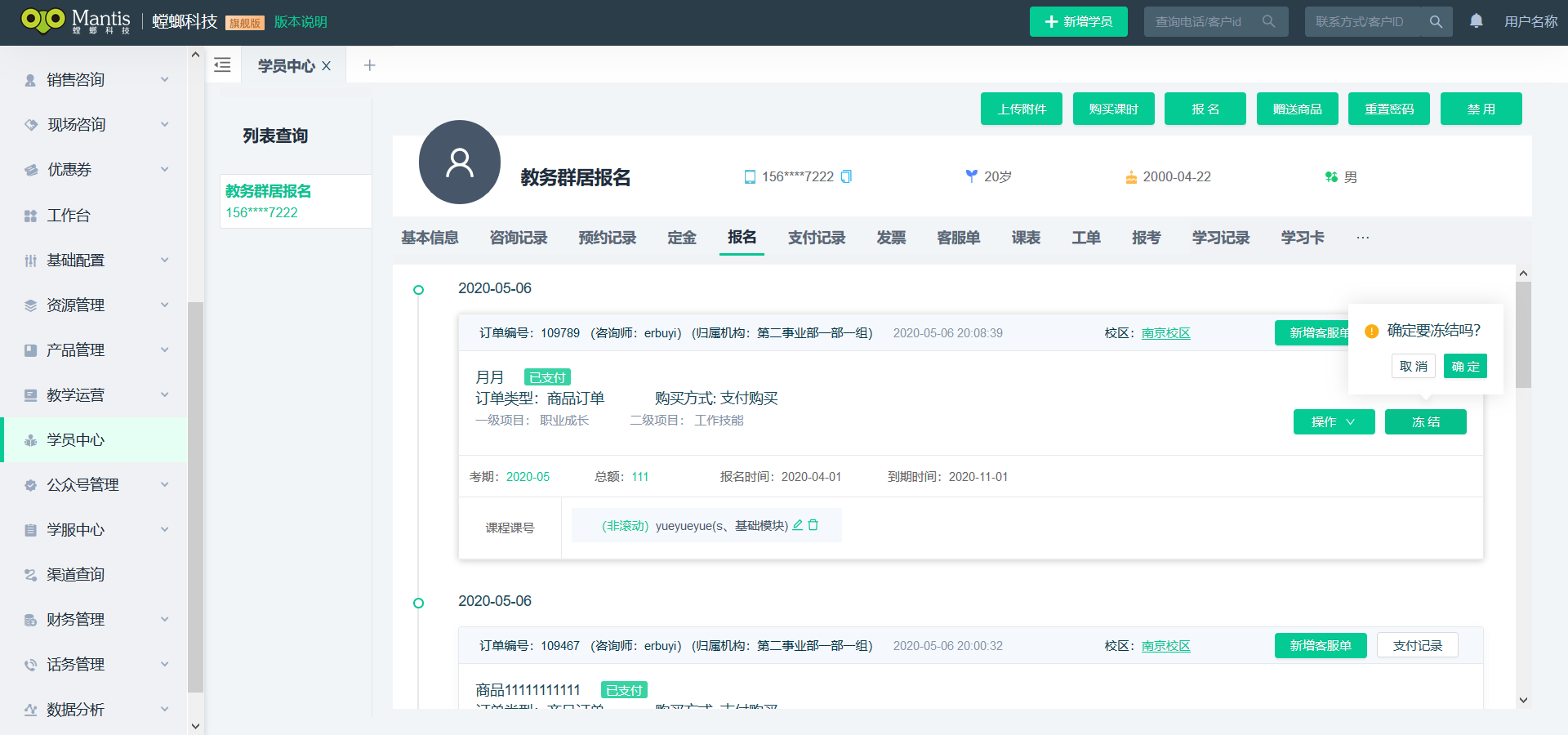Click the Mantis logo icon
This screenshot has width=1568, height=735.
[42, 20]
